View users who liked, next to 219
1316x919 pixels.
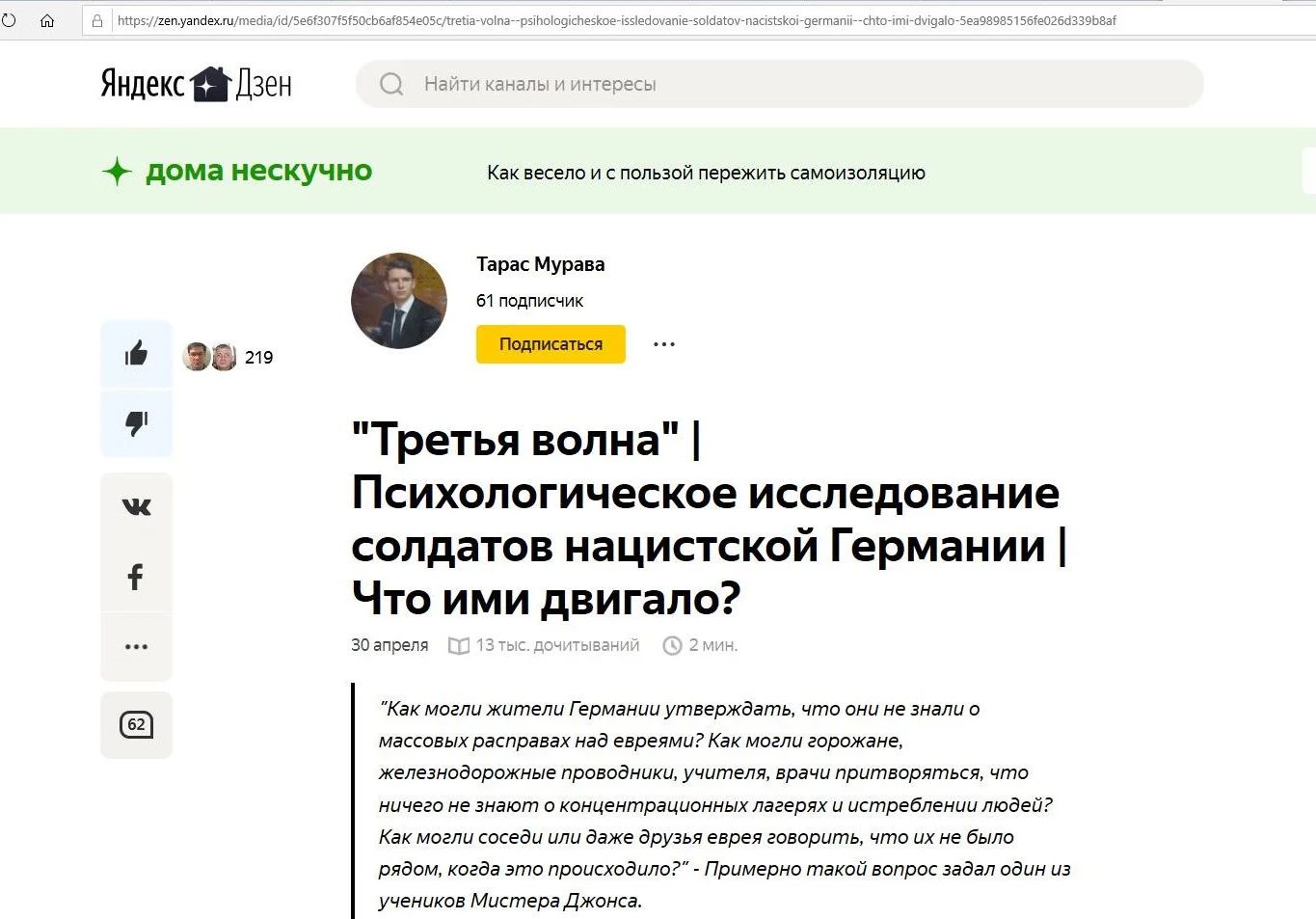click(210, 357)
